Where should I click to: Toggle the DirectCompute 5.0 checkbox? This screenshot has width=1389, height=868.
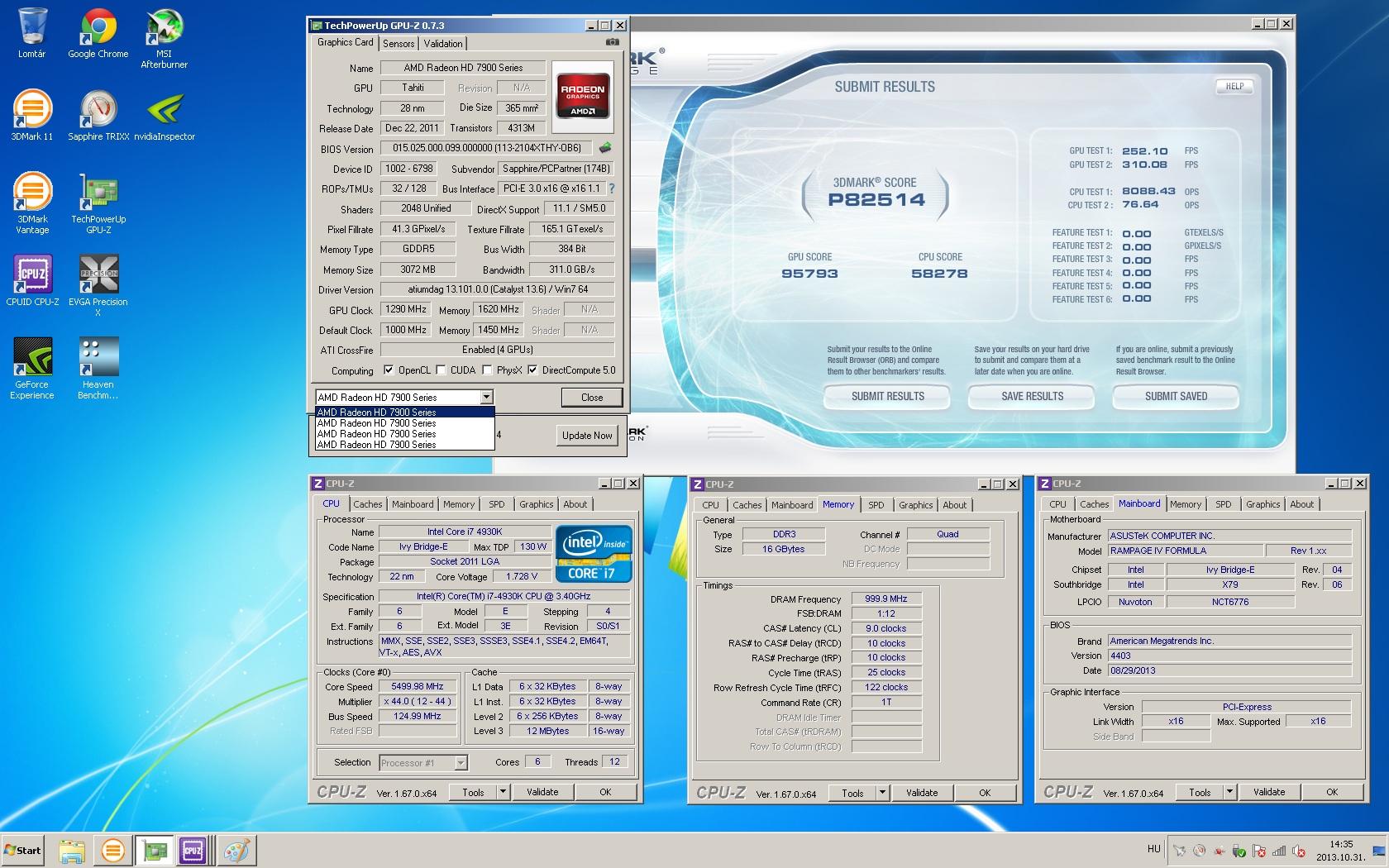[532, 370]
